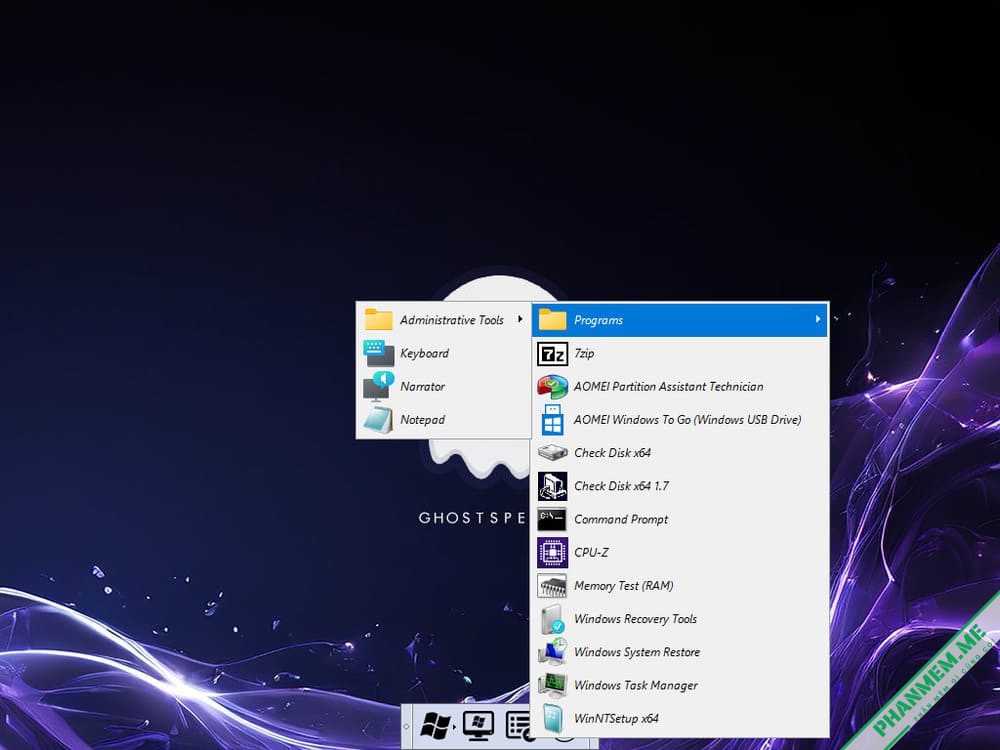Launch Windows System Restore

tap(680, 651)
